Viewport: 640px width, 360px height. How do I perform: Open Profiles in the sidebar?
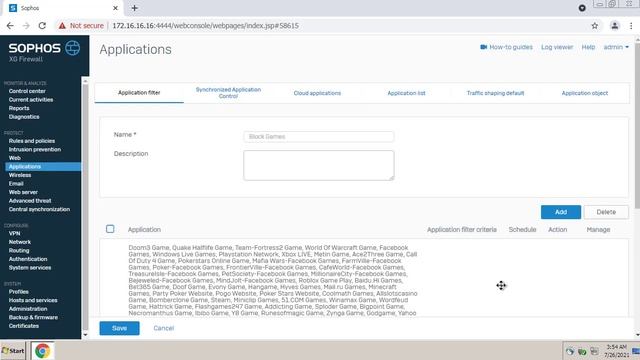point(19,292)
